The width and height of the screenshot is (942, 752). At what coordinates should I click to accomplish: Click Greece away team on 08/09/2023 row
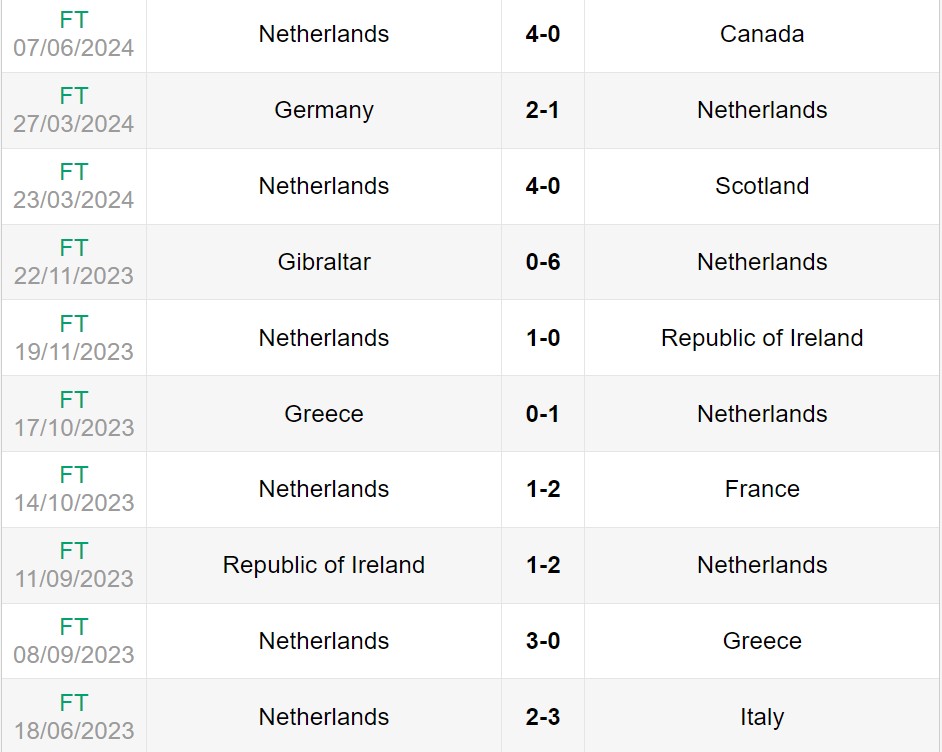point(762,641)
